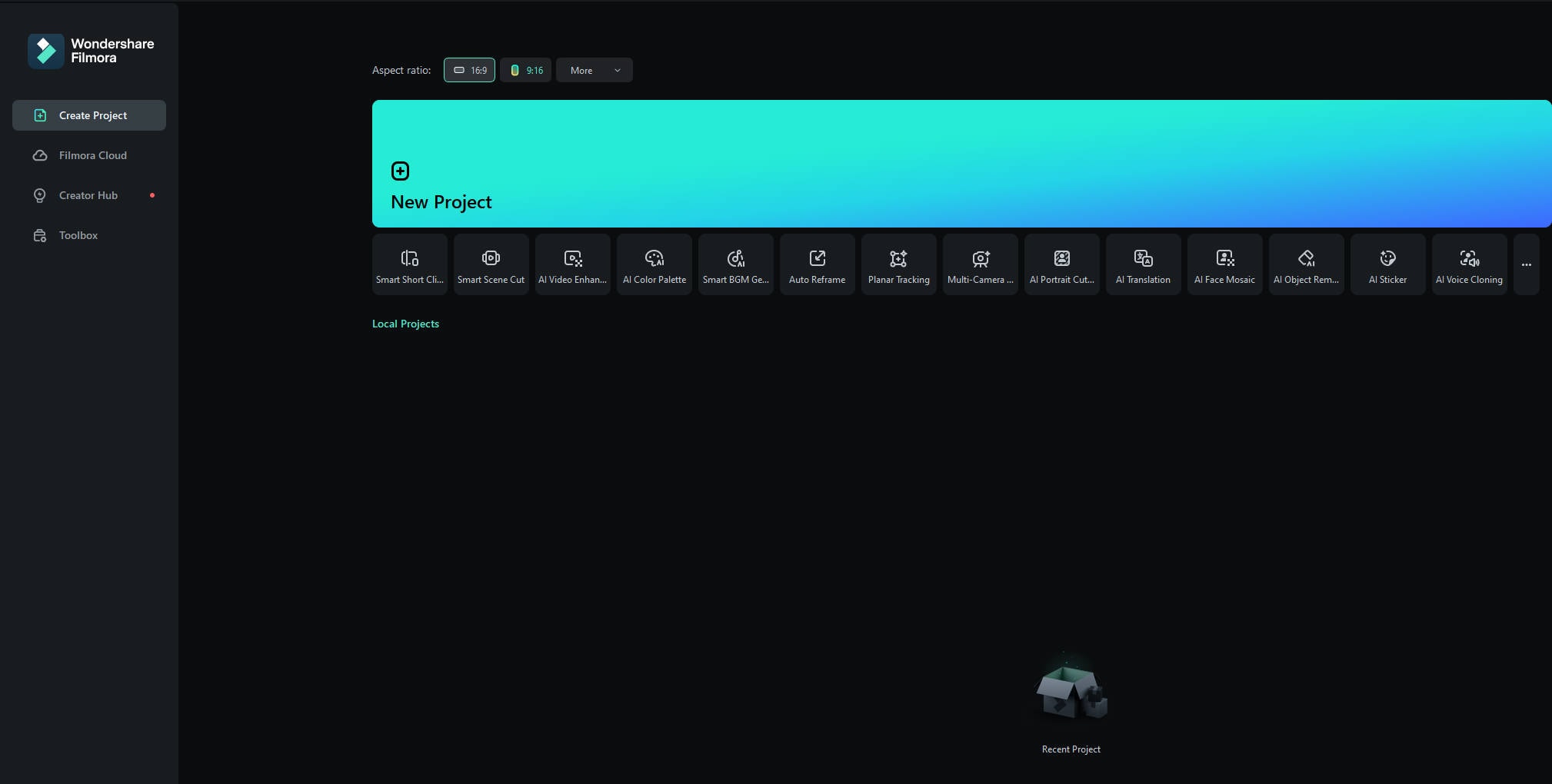This screenshot has width=1552, height=784.
Task: Go to Creator Hub
Action: coord(89,195)
